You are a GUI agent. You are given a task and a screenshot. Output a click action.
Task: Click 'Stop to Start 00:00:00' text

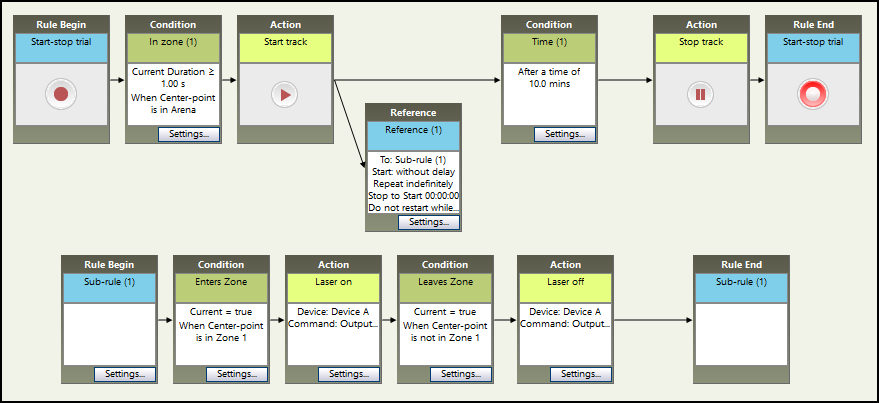click(x=414, y=196)
